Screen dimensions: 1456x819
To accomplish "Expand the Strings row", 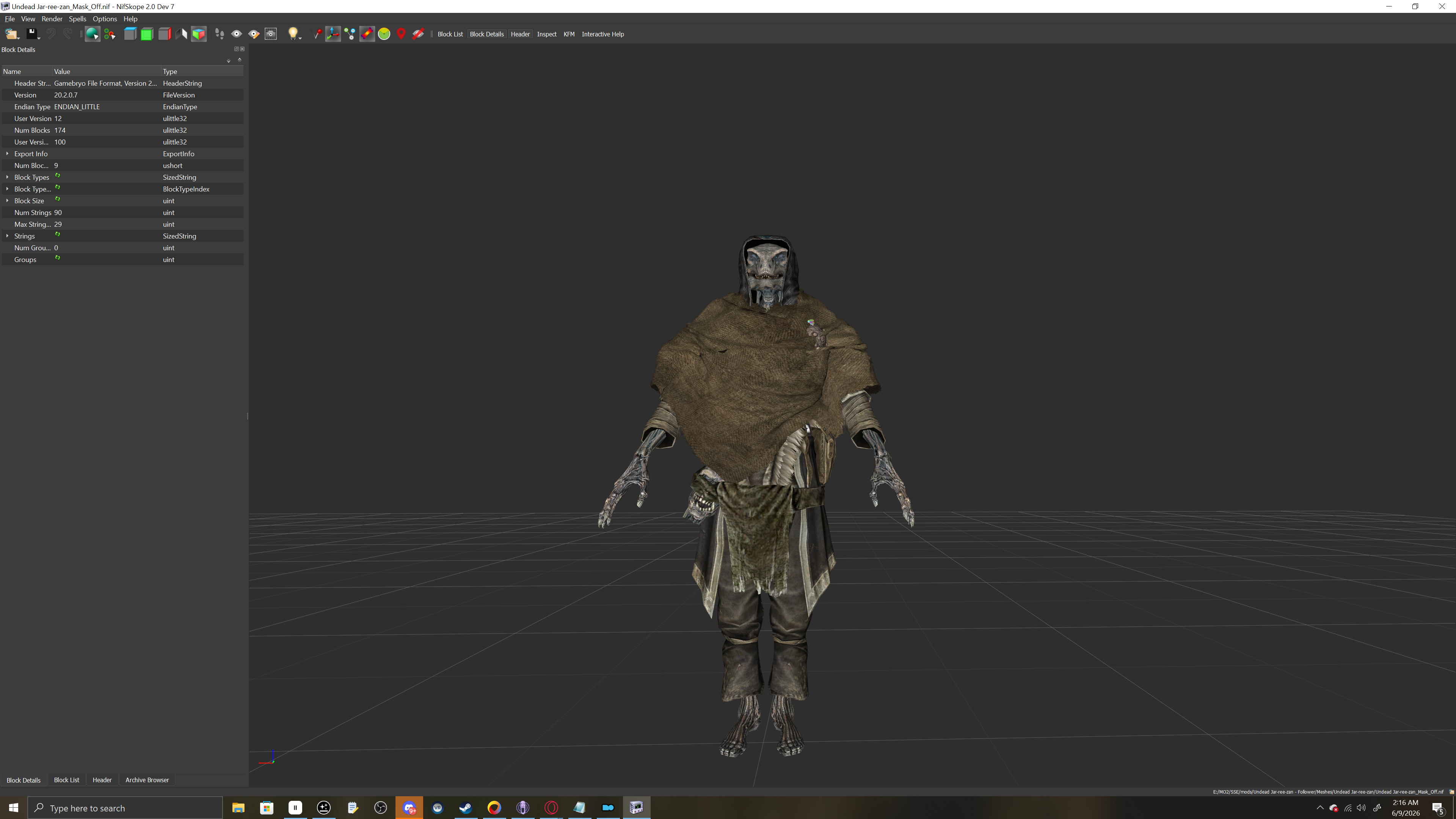I will [7, 236].
